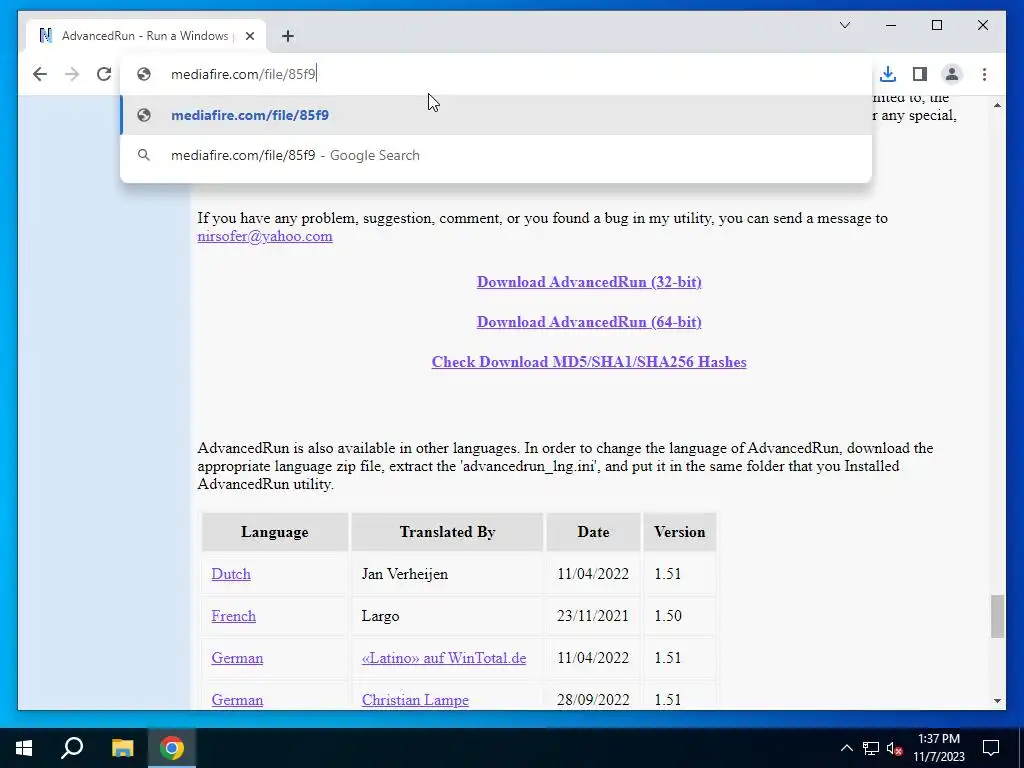Open the muted volume tray icon
Viewport: 1024px width, 768px height.
[x=895, y=748]
